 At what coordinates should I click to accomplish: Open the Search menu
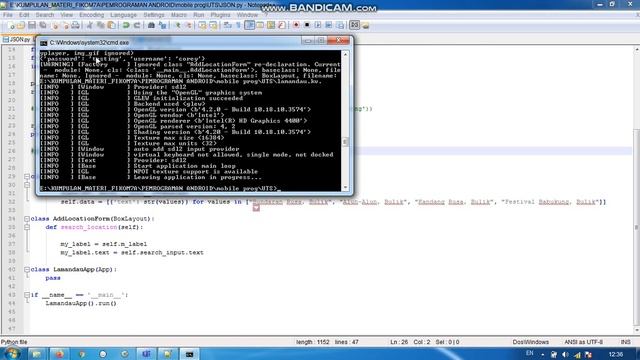click(x=44, y=15)
